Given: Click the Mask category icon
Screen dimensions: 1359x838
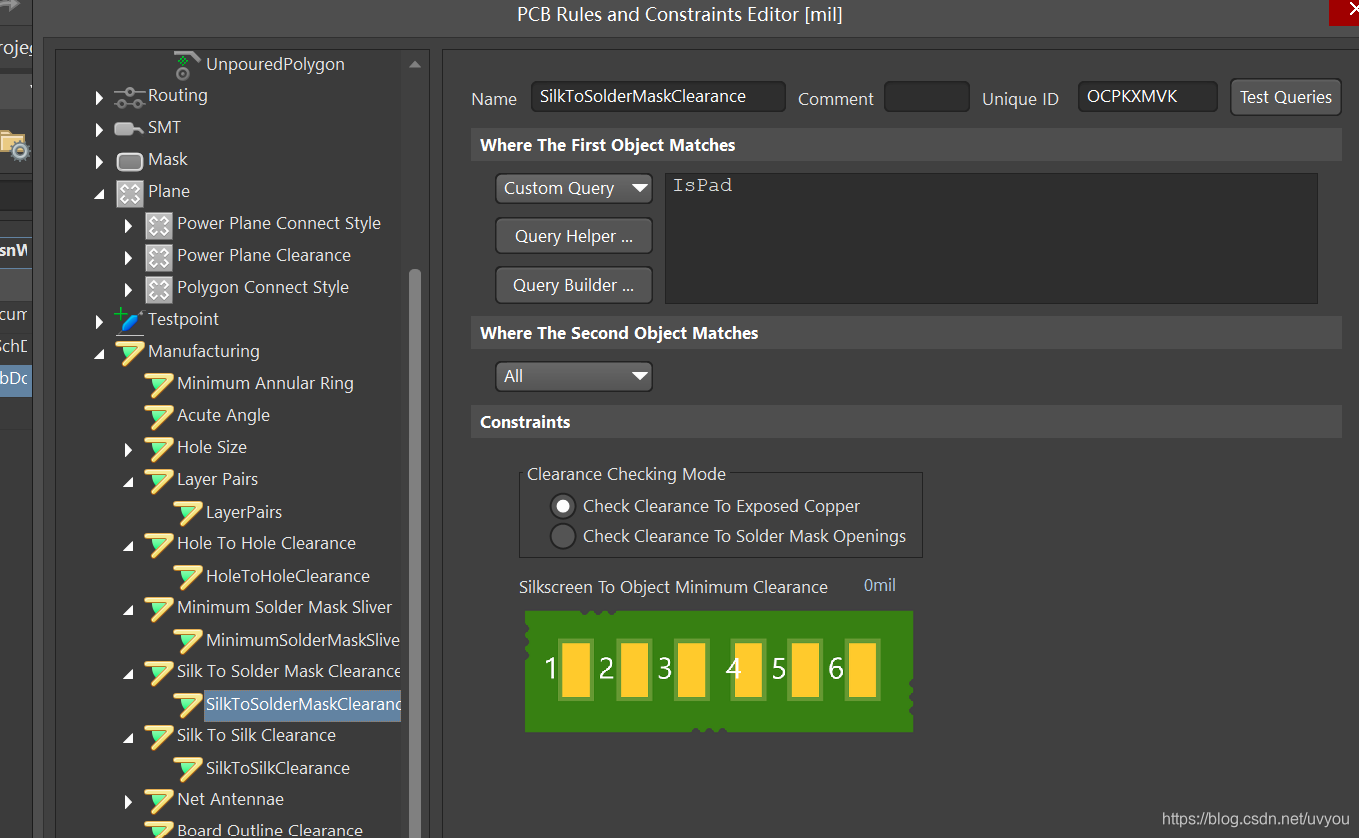Looking at the screenshot, I should (x=129, y=161).
